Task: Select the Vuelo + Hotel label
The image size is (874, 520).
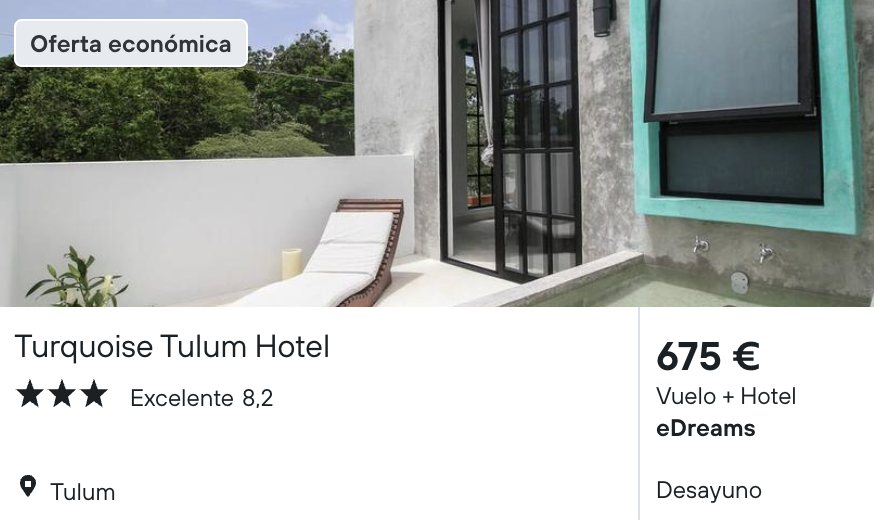Action: pyautogui.click(x=726, y=396)
